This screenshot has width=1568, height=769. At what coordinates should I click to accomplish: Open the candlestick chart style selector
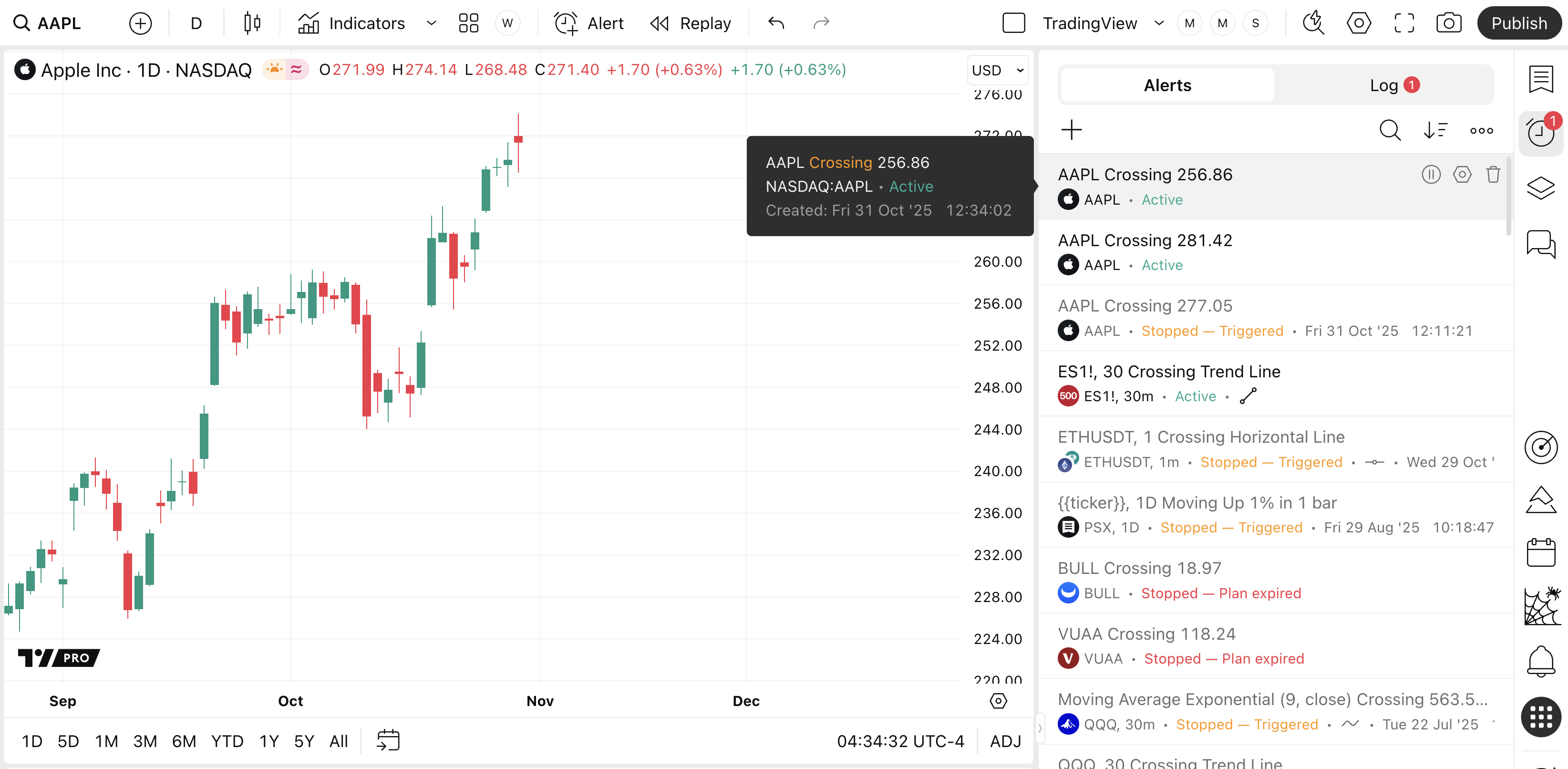(x=252, y=23)
